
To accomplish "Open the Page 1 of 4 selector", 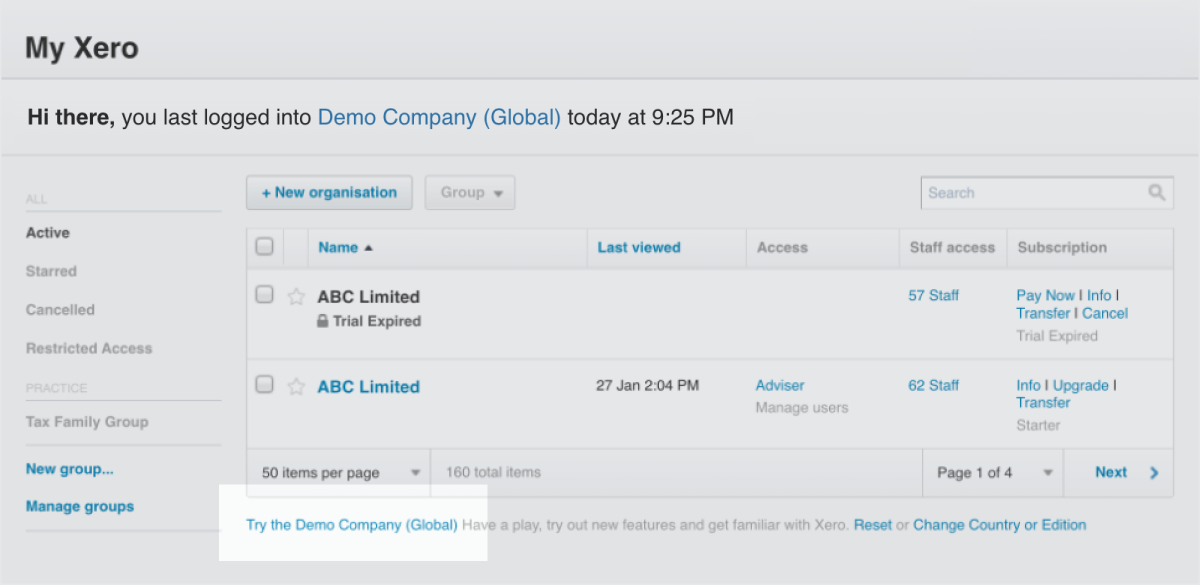I will click(993, 473).
